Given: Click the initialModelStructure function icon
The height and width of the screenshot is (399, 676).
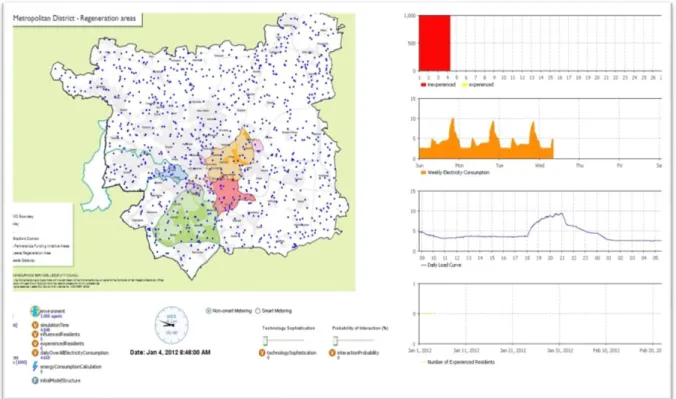Looking at the screenshot, I should (35, 380).
